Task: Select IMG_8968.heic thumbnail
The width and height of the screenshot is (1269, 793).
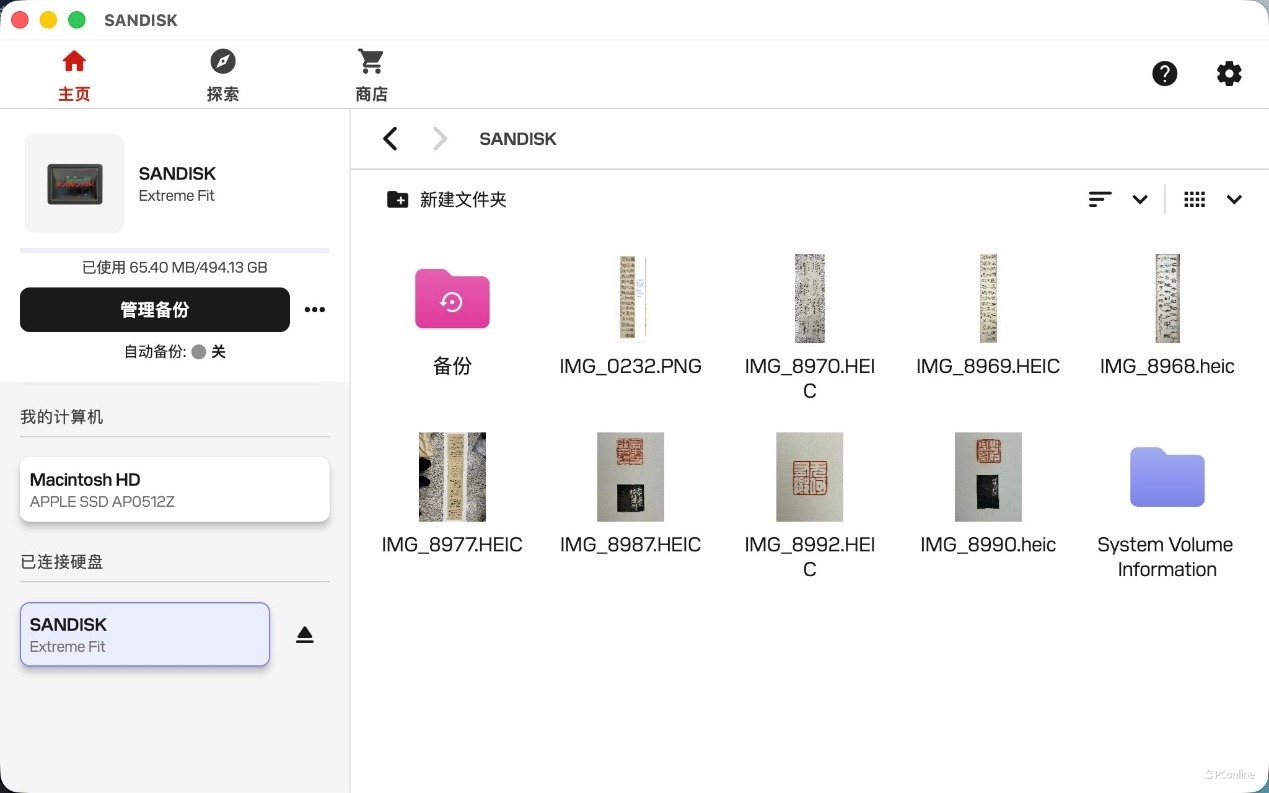Action: coord(1167,298)
